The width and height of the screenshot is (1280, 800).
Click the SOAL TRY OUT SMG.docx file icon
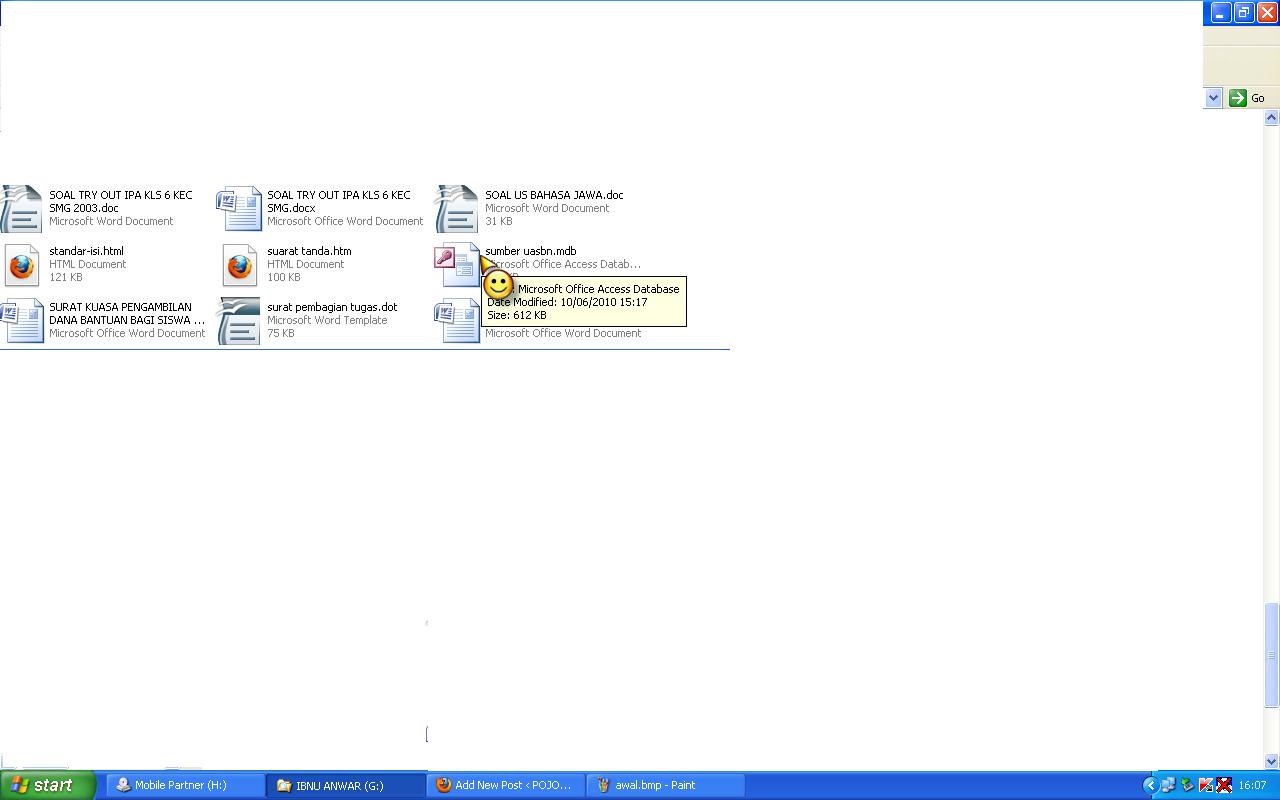click(240, 209)
